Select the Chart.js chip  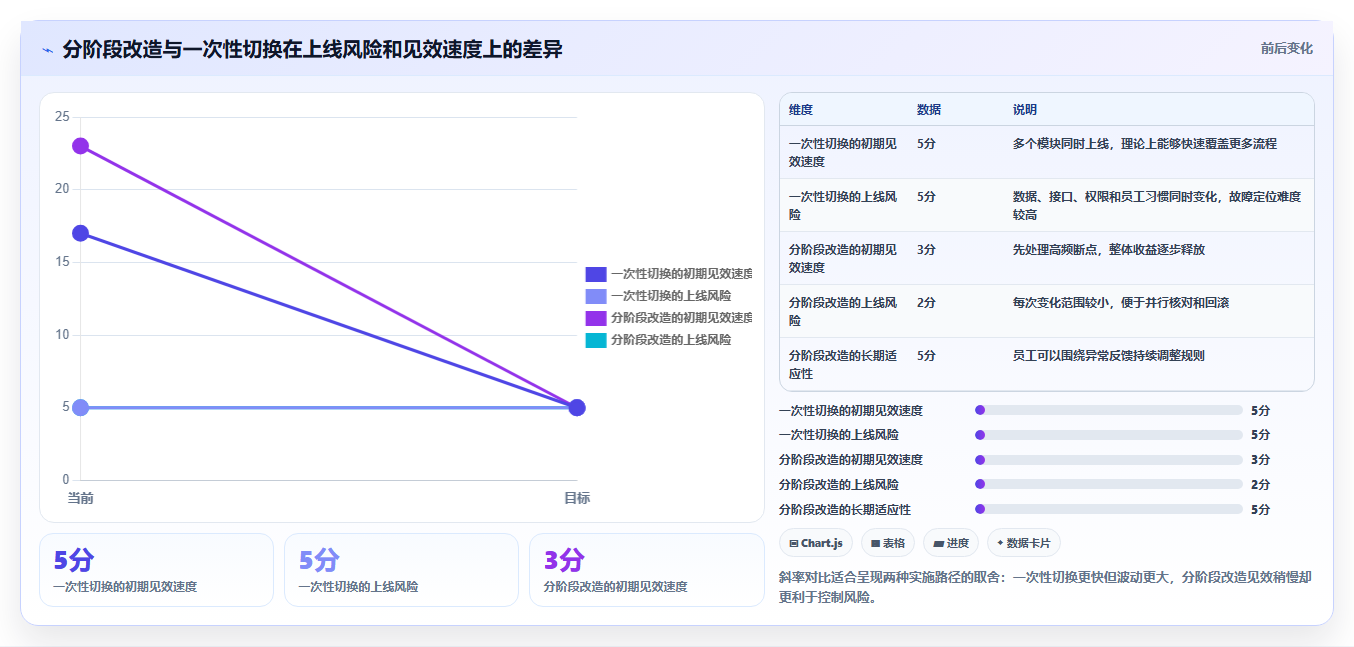coord(816,543)
